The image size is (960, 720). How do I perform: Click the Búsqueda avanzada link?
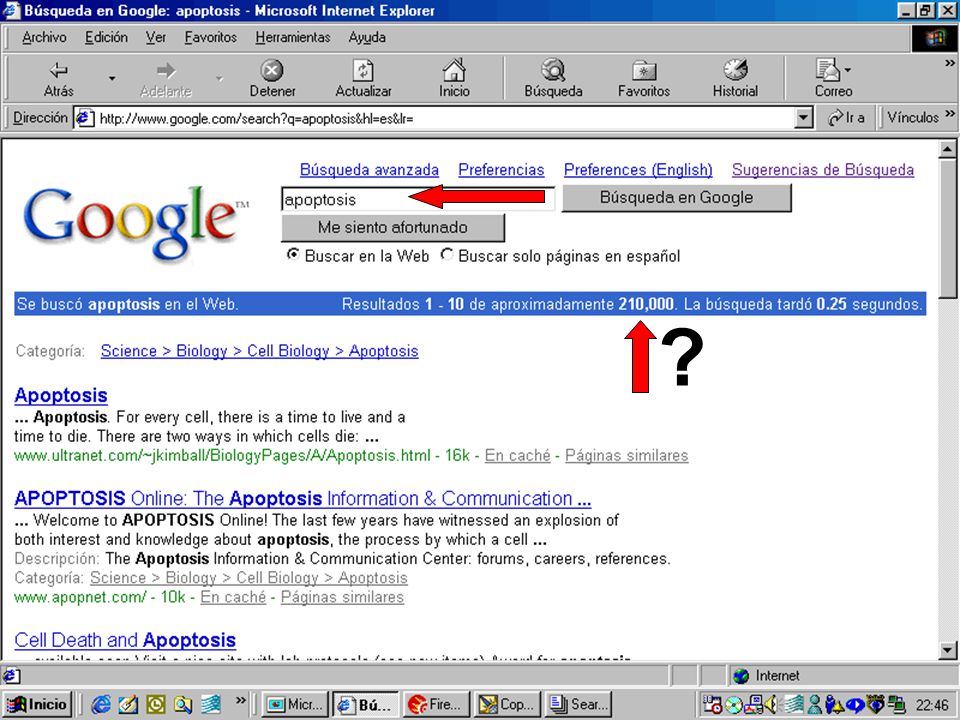click(369, 170)
